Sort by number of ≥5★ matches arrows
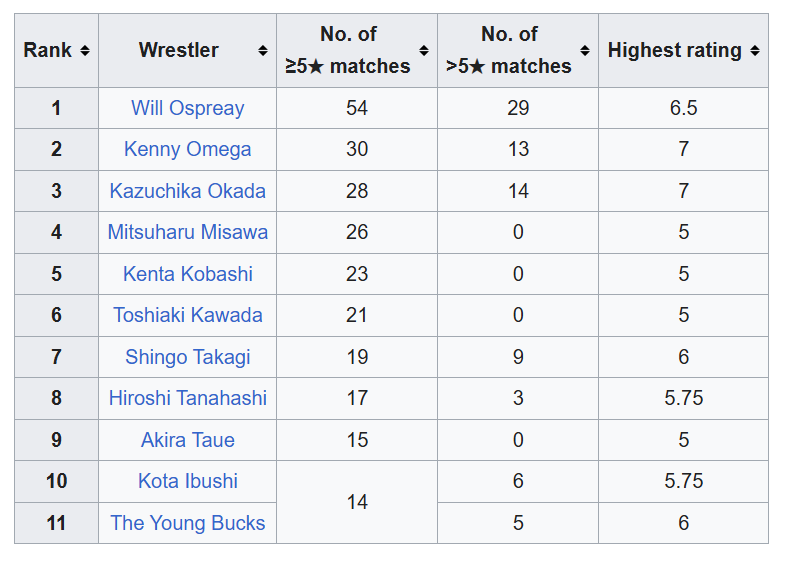This screenshot has width=785, height=561. (424, 51)
